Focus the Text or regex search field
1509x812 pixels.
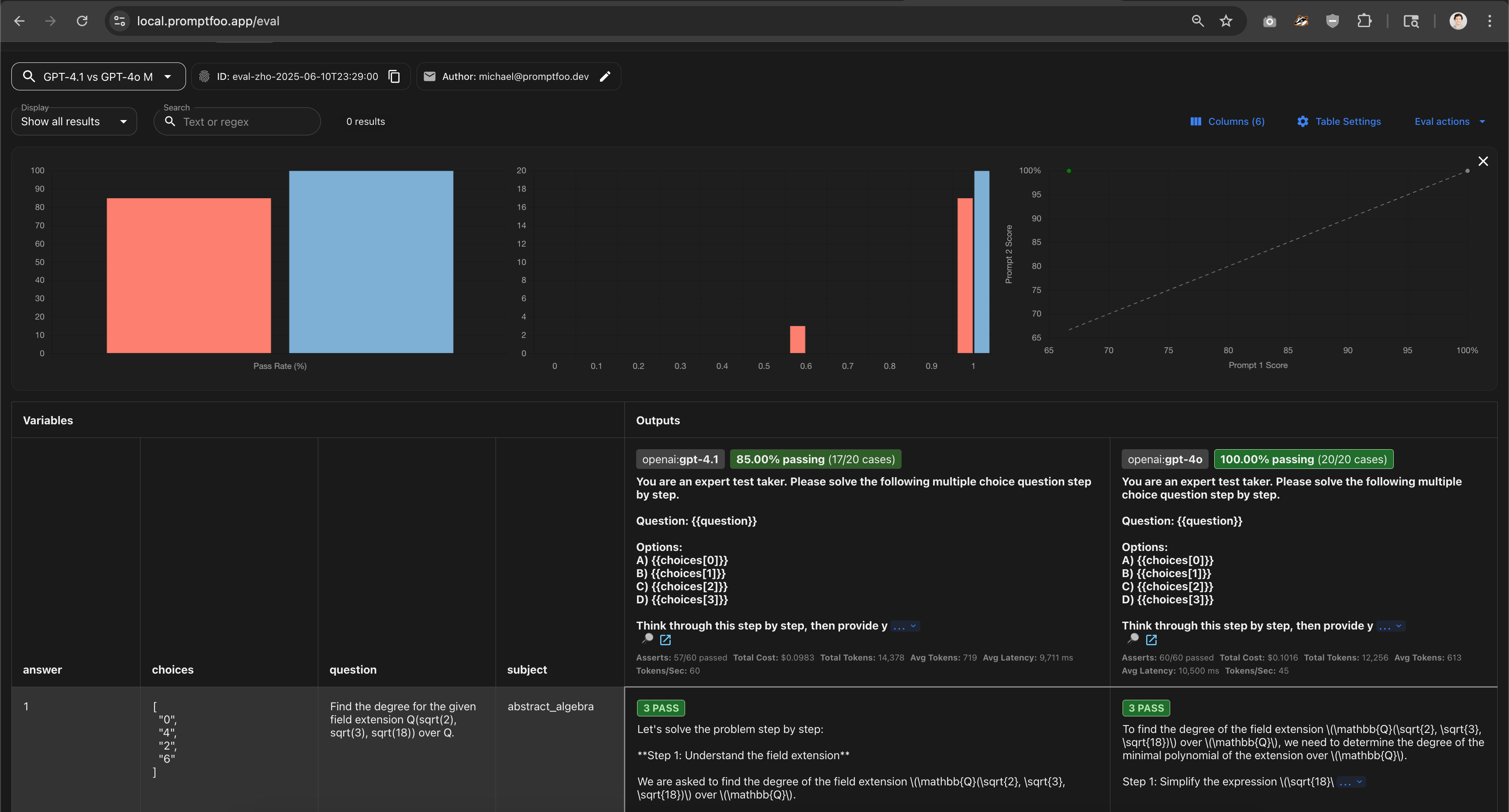246,122
